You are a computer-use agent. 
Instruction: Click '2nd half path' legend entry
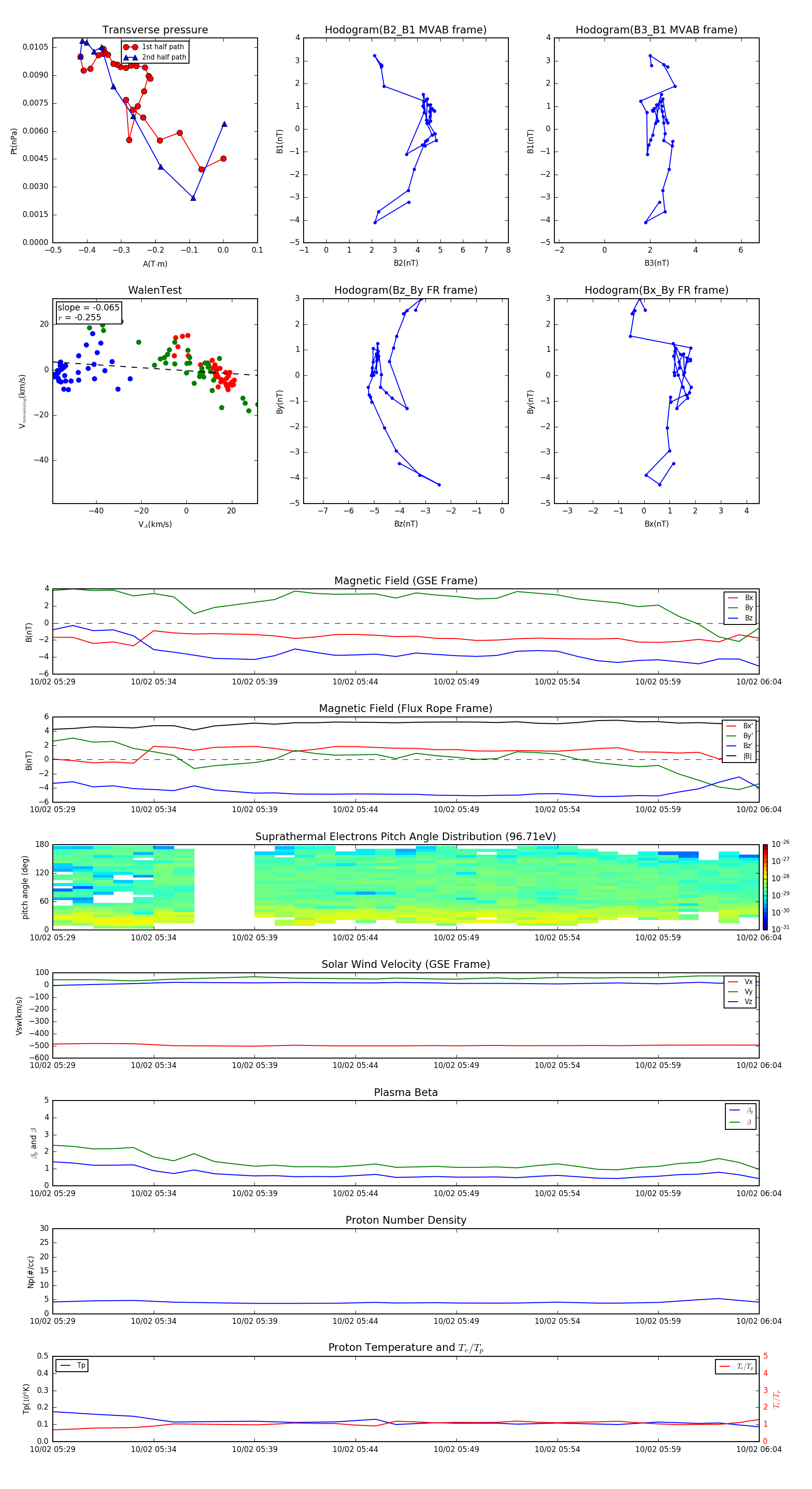click(x=155, y=57)
